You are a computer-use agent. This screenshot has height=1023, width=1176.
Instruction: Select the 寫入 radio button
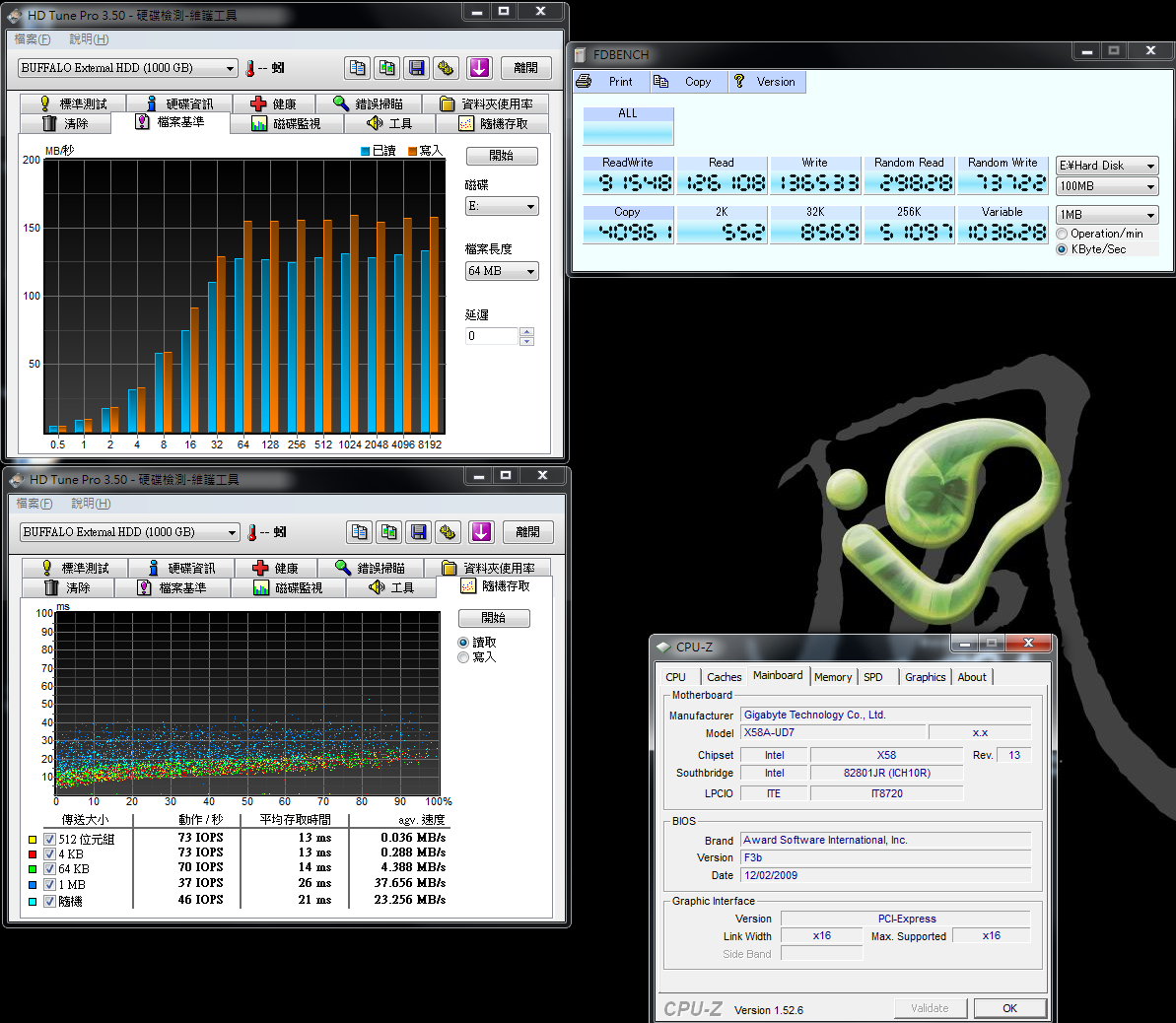[x=463, y=657]
